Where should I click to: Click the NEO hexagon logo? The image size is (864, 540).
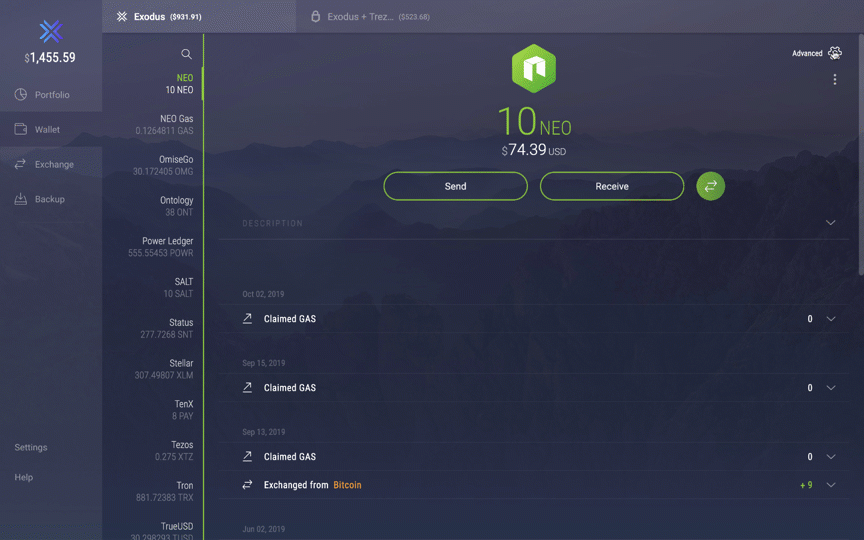(x=533, y=68)
